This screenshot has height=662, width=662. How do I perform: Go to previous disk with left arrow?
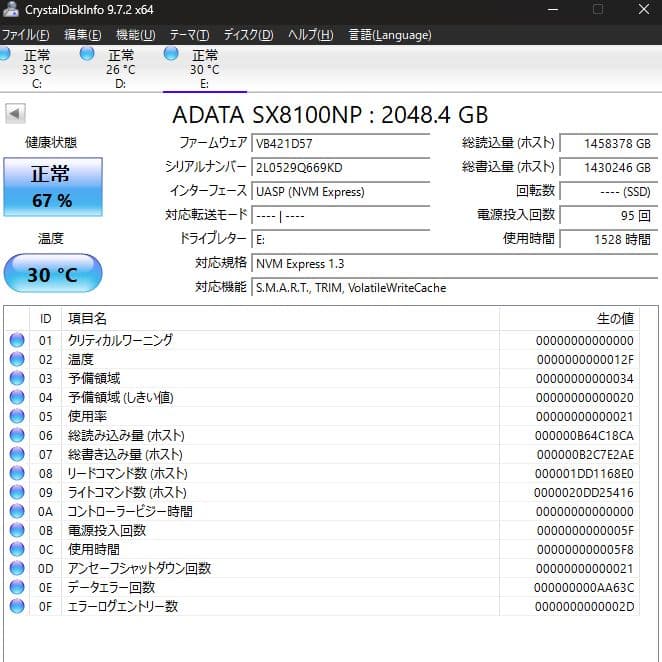pos(15,114)
